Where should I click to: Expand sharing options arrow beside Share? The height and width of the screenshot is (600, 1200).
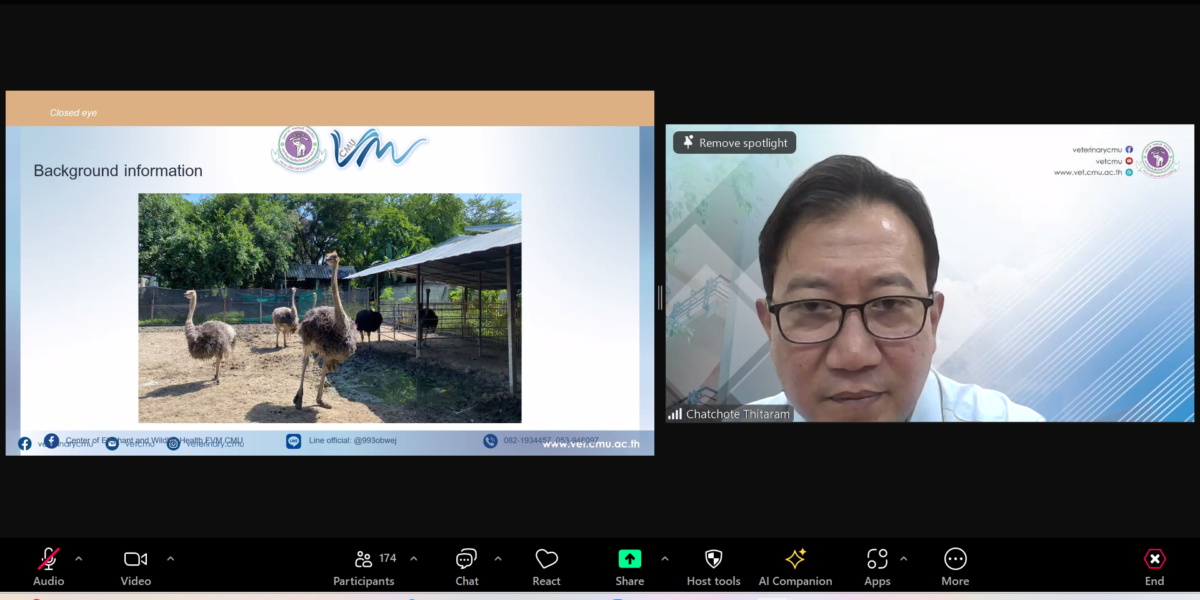tap(665, 559)
